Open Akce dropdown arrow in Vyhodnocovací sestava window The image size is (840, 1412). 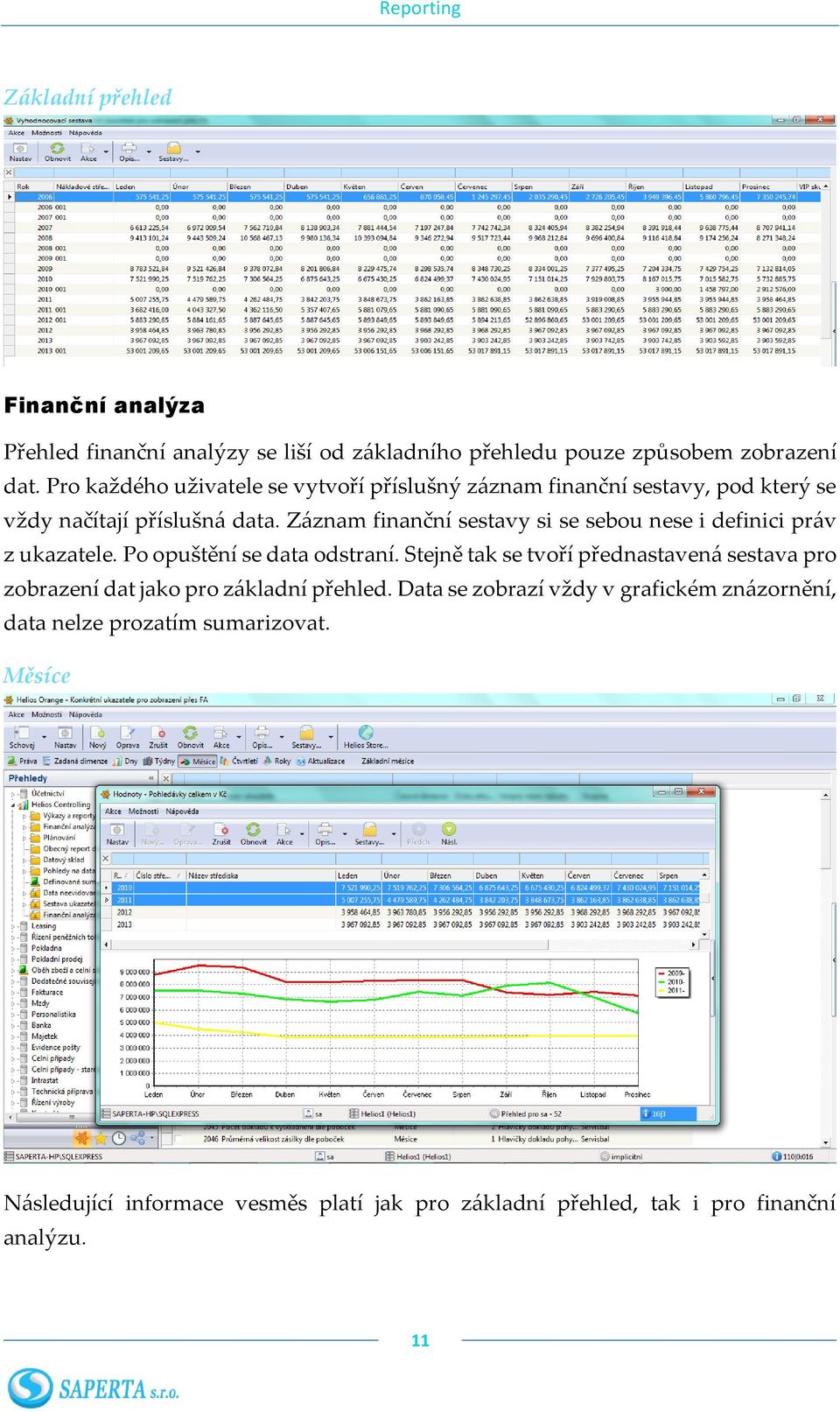pyautogui.click(x=106, y=151)
